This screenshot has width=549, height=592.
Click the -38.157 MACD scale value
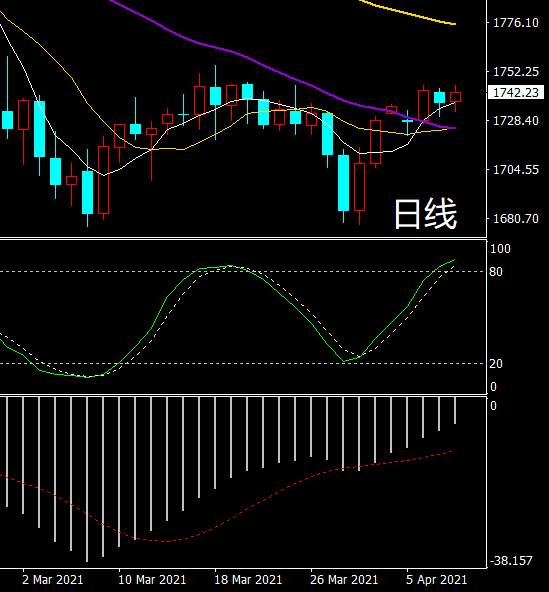coord(511,560)
